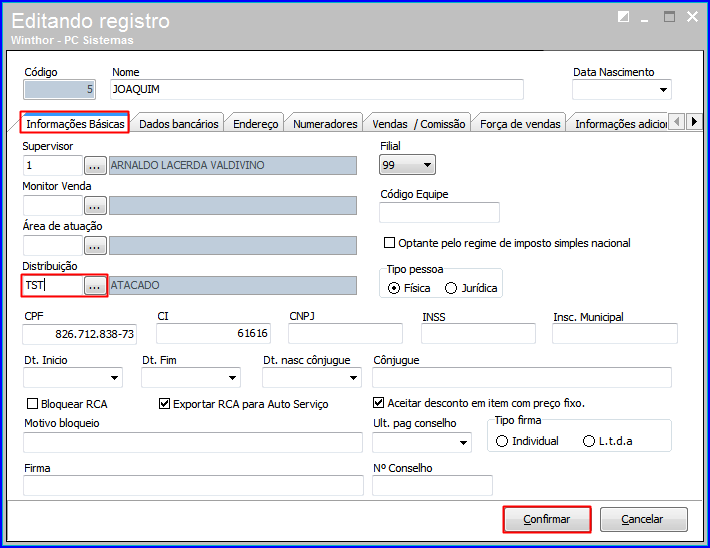Click the Código Equipe field
The image size is (710, 548).
tap(439, 212)
